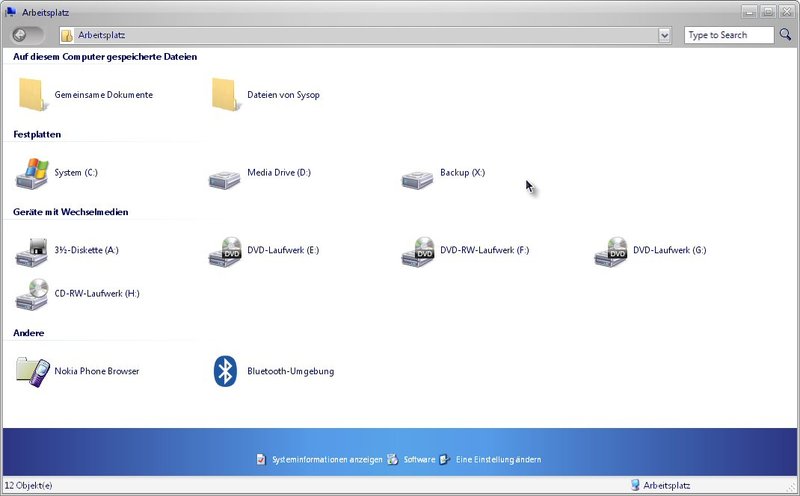Open CD-RW-Laufwerk (H:) drive

pos(32,294)
